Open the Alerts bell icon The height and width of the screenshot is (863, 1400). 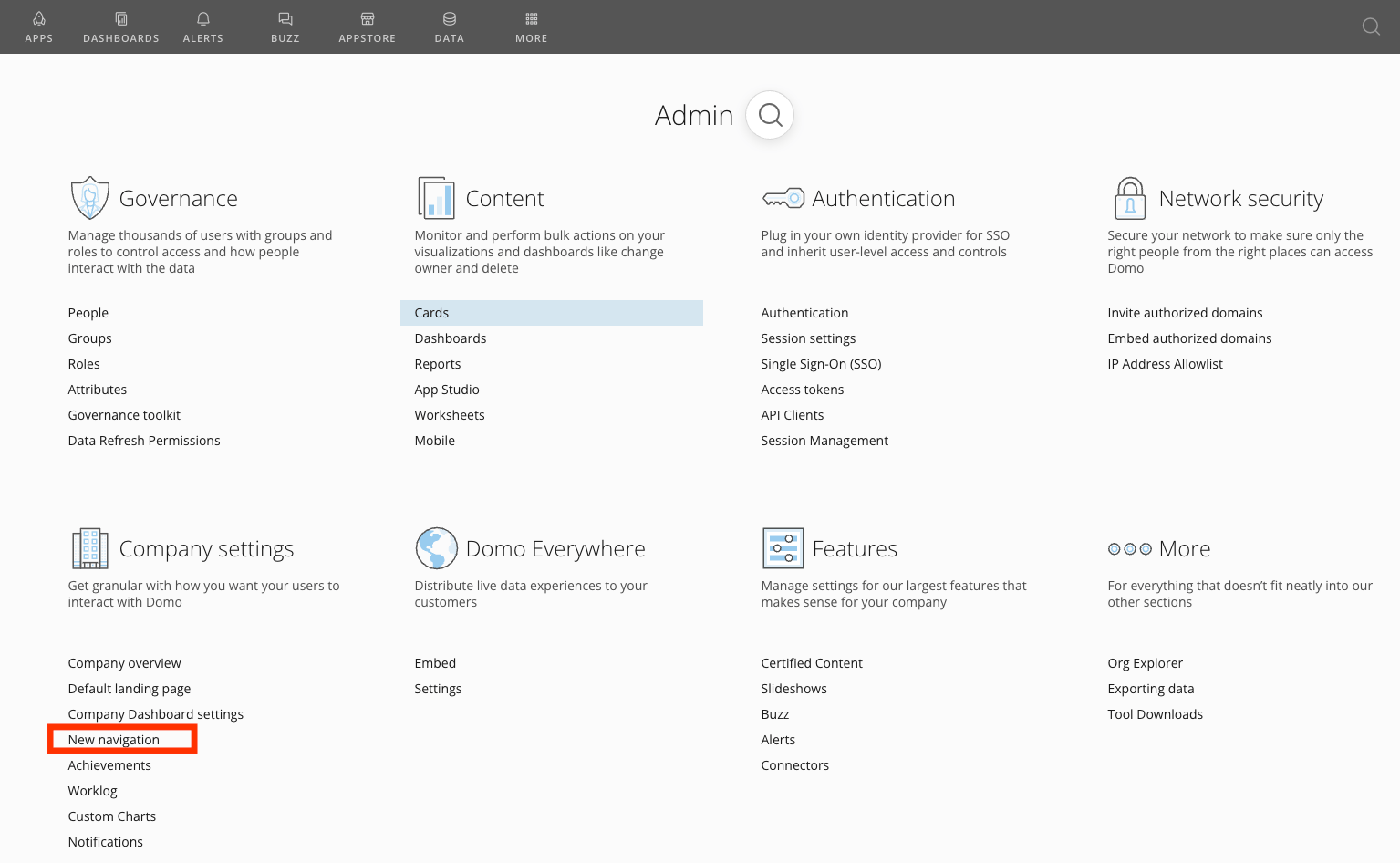tap(203, 19)
